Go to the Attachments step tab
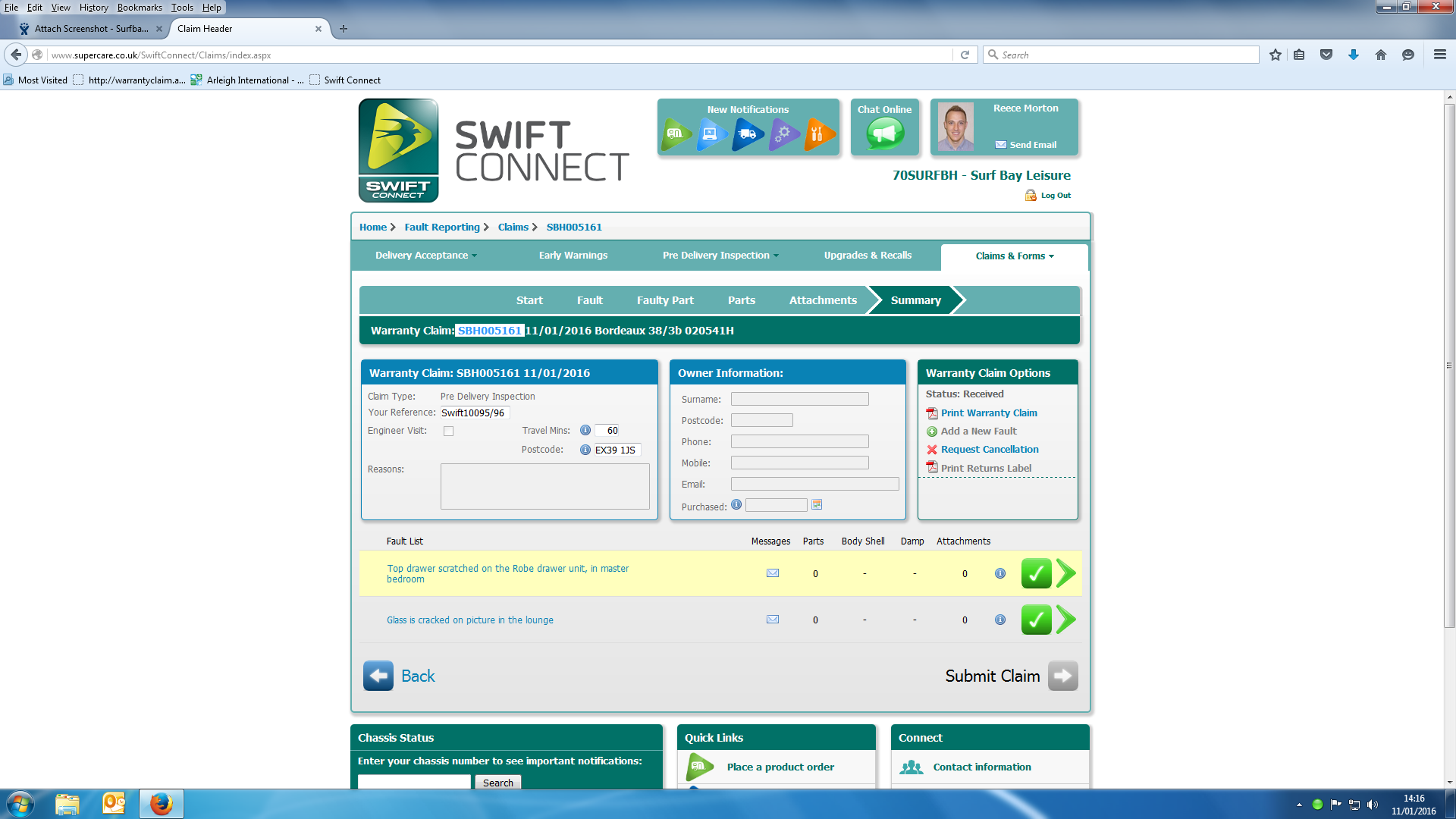Image resolution: width=1456 pixels, height=819 pixels. point(823,300)
